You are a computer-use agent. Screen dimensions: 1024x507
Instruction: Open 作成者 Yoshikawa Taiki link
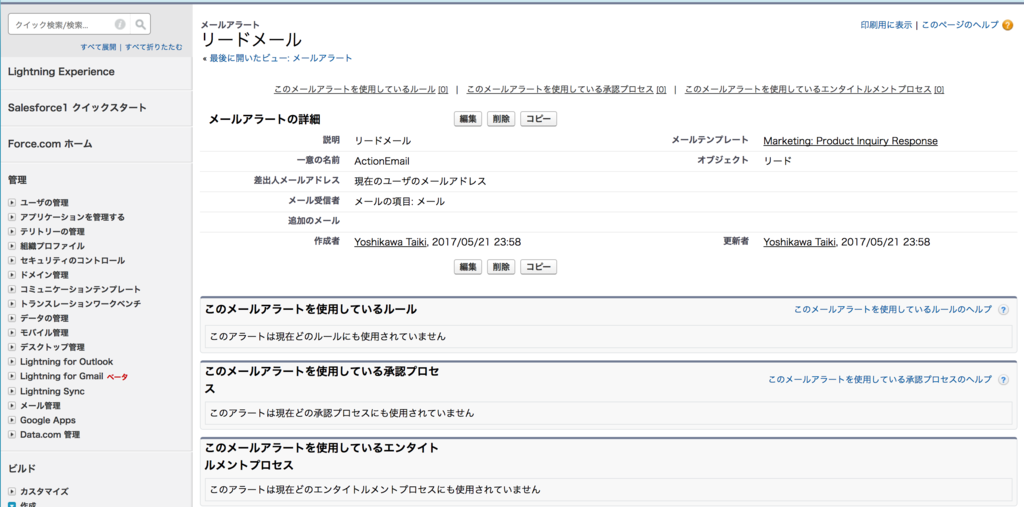point(391,242)
